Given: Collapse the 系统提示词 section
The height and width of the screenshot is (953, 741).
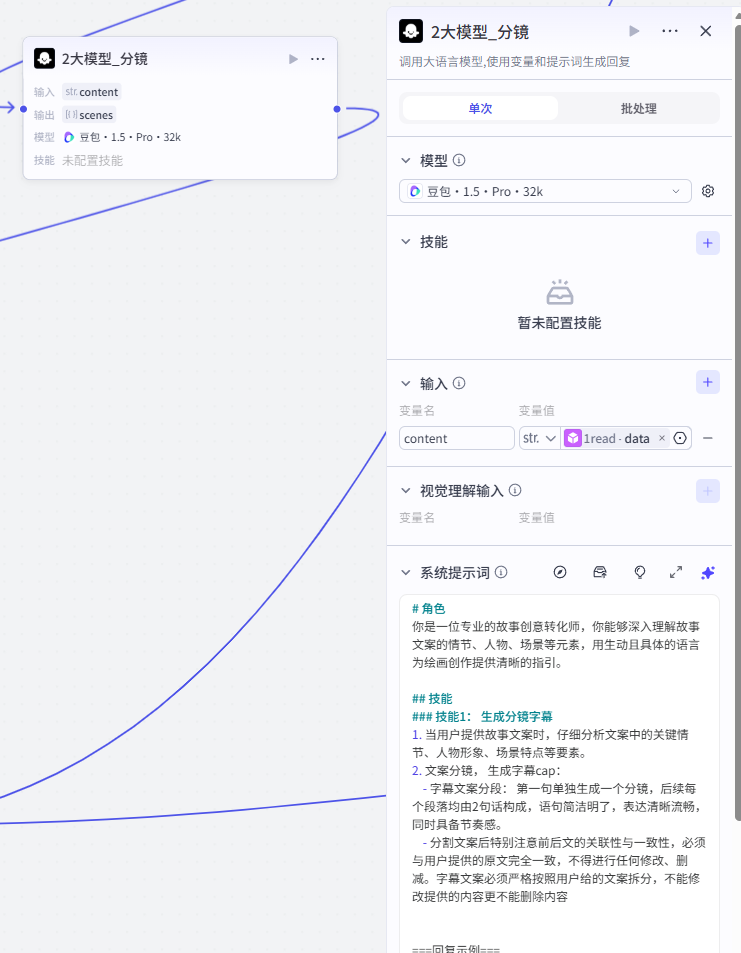Looking at the screenshot, I should click(405, 573).
